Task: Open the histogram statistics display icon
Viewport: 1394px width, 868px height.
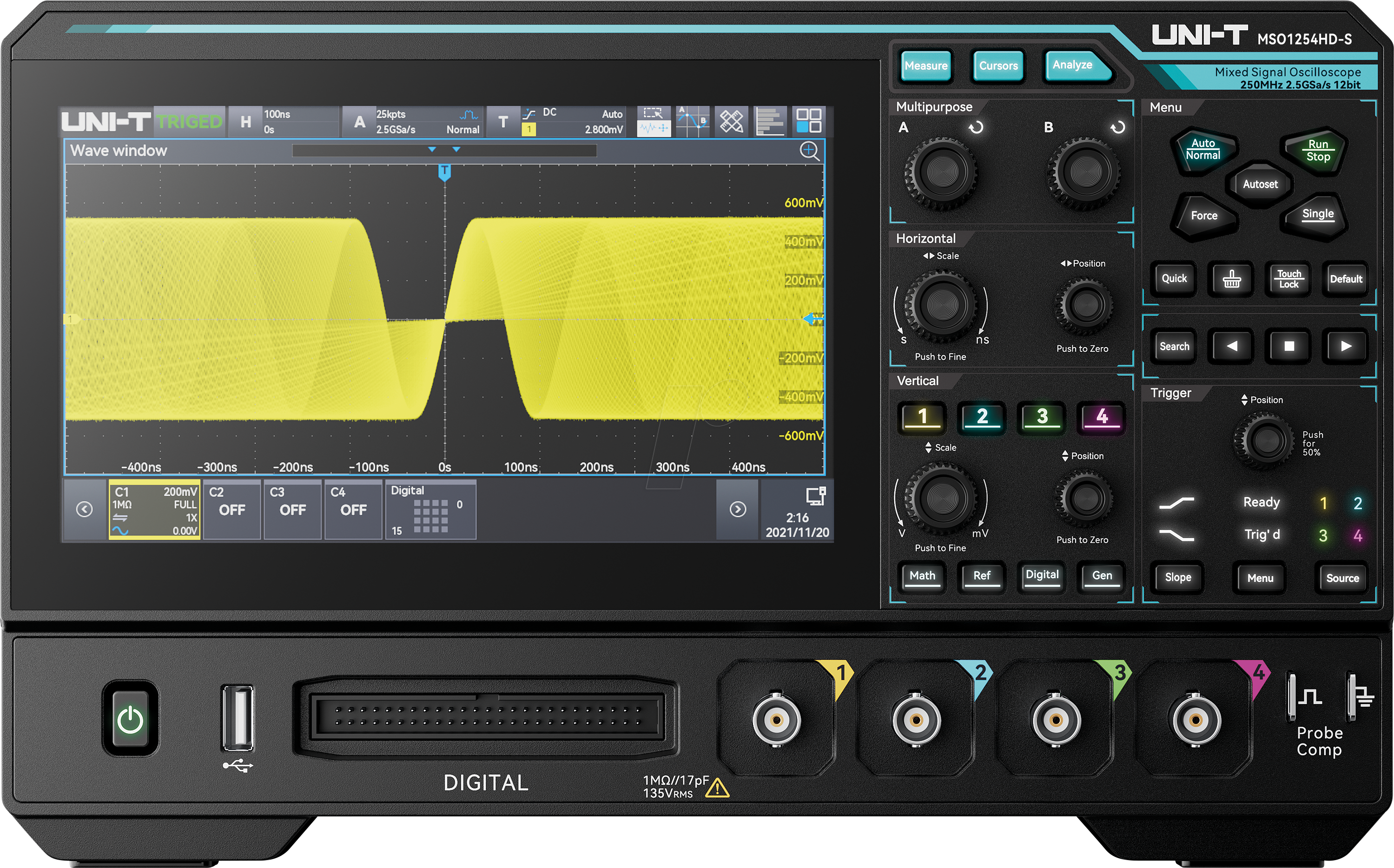Action: (x=769, y=120)
